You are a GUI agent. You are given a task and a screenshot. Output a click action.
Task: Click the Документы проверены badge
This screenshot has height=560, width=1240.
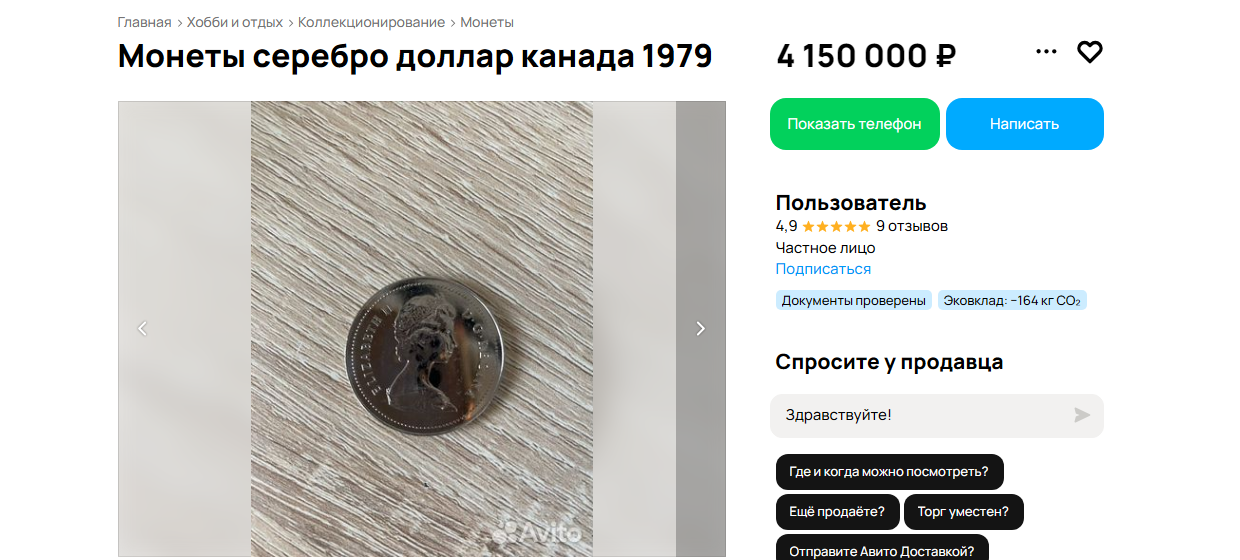pyautogui.click(x=853, y=301)
